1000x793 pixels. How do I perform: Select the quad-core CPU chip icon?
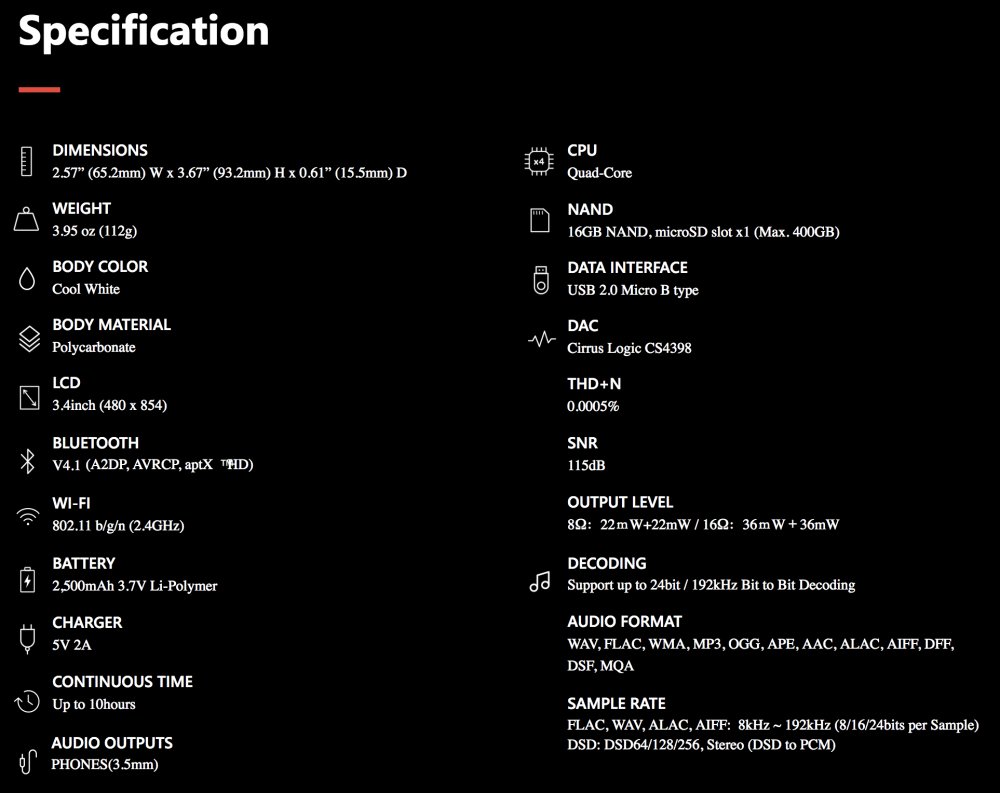coord(539,161)
